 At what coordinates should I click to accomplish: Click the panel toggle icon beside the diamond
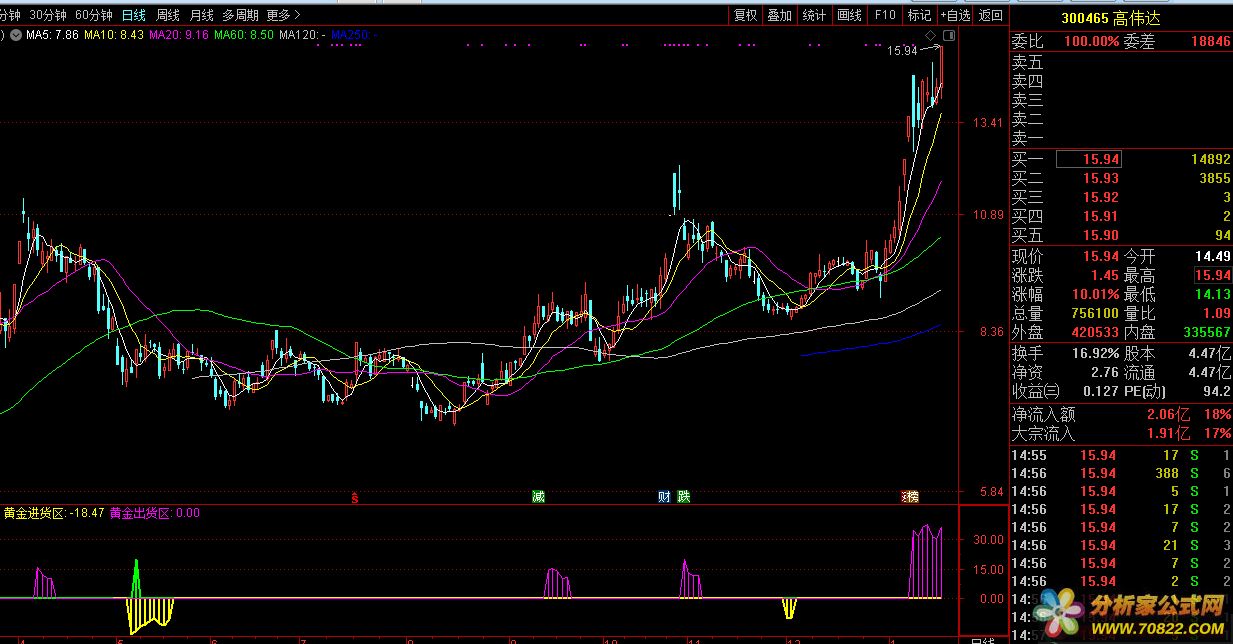948,35
